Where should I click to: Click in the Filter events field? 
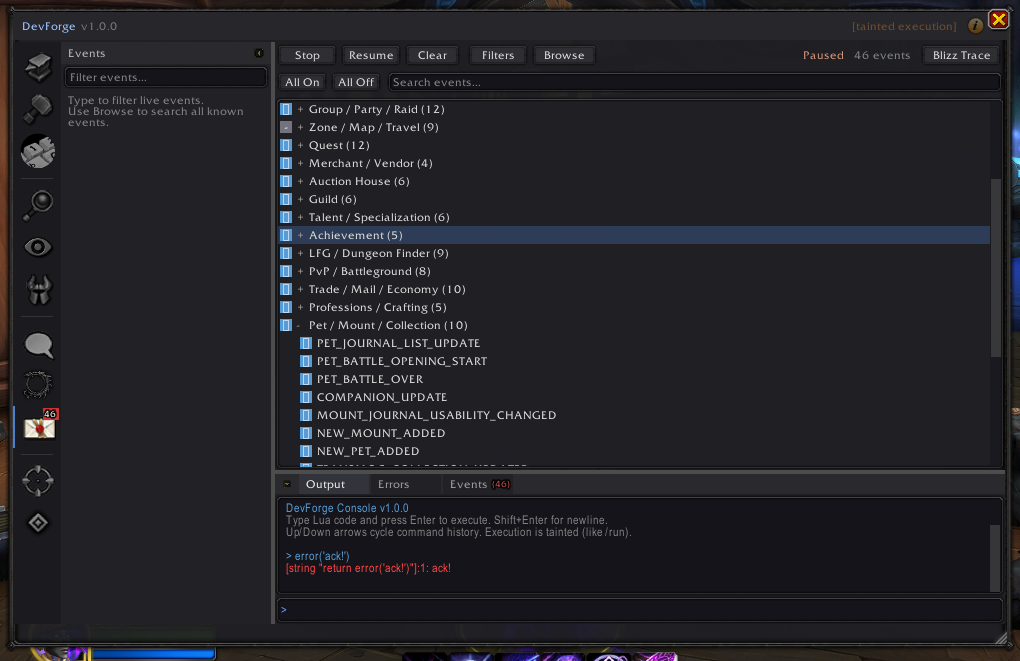pyautogui.click(x=165, y=77)
